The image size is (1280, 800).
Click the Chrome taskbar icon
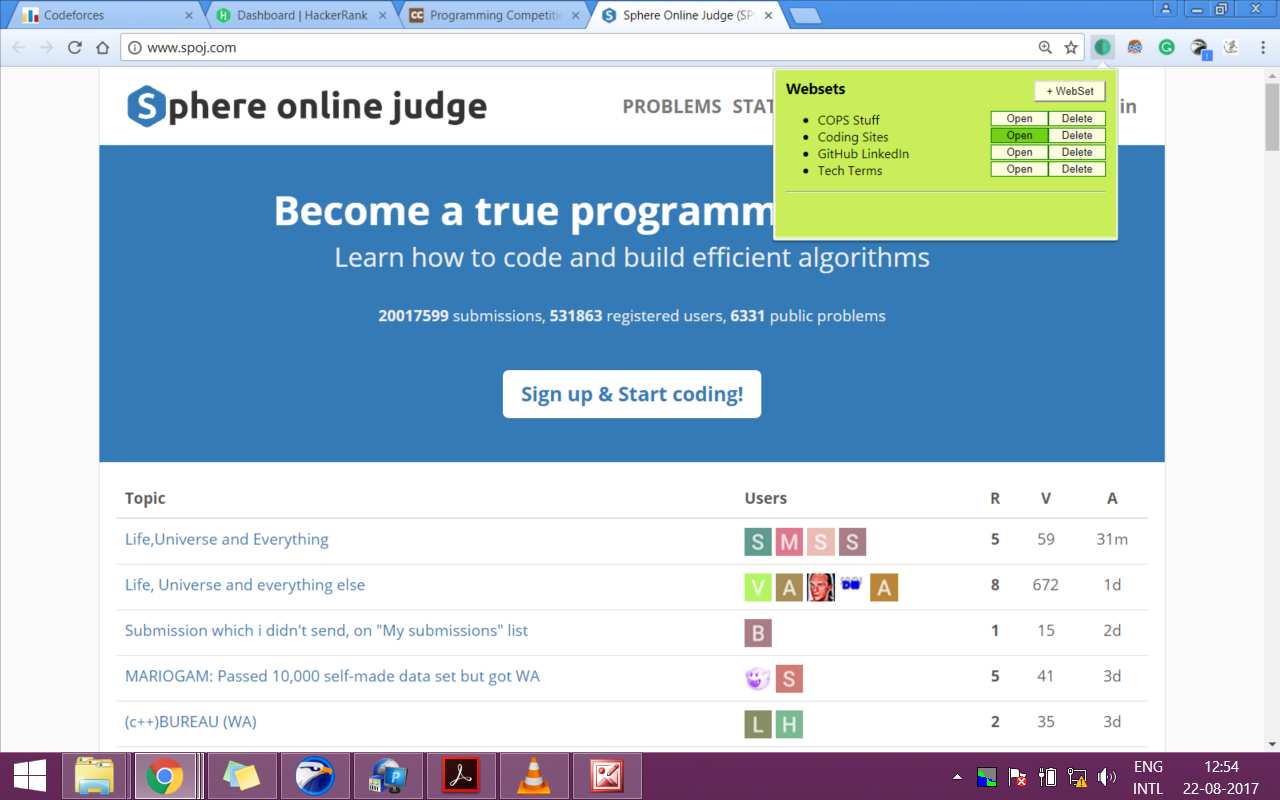(165, 776)
